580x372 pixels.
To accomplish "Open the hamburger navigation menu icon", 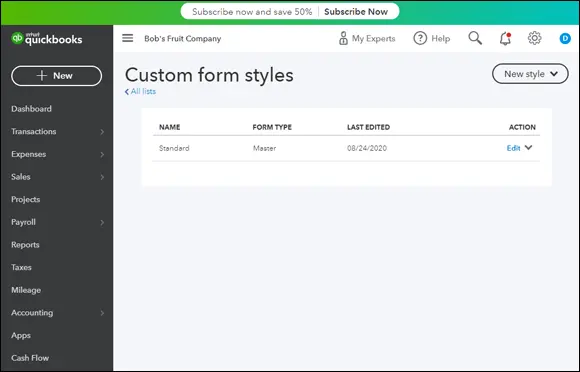I will pyautogui.click(x=128, y=38).
